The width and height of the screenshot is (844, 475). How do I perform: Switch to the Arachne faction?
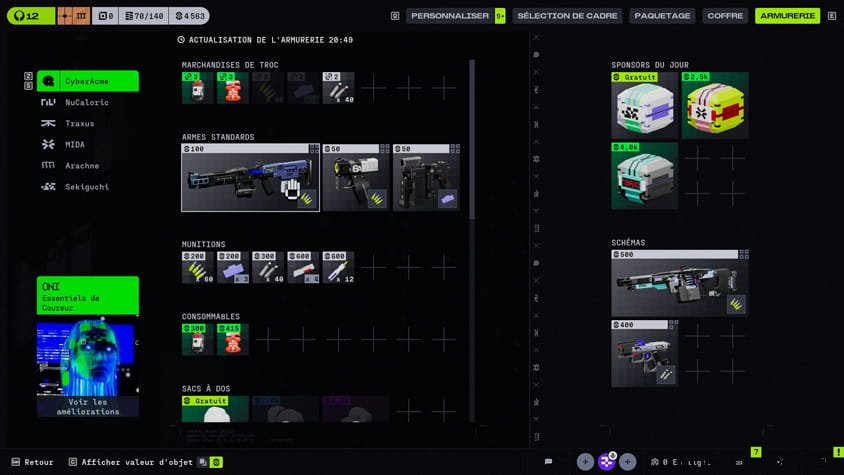[x=82, y=165]
